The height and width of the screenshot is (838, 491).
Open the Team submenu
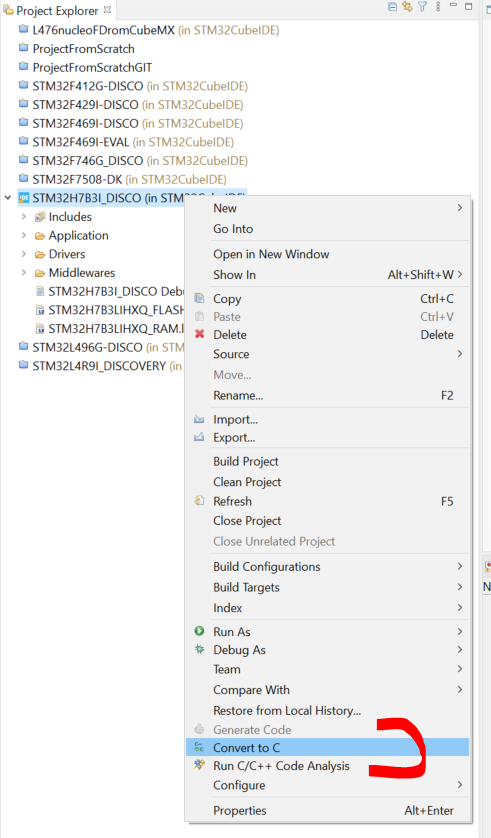click(x=328, y=669)
